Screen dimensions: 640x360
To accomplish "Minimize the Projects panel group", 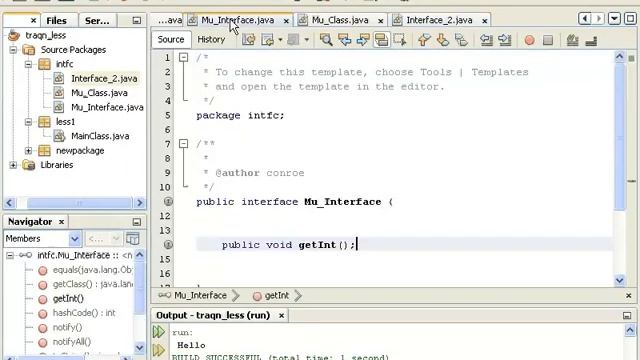I will tap(137, 20).
